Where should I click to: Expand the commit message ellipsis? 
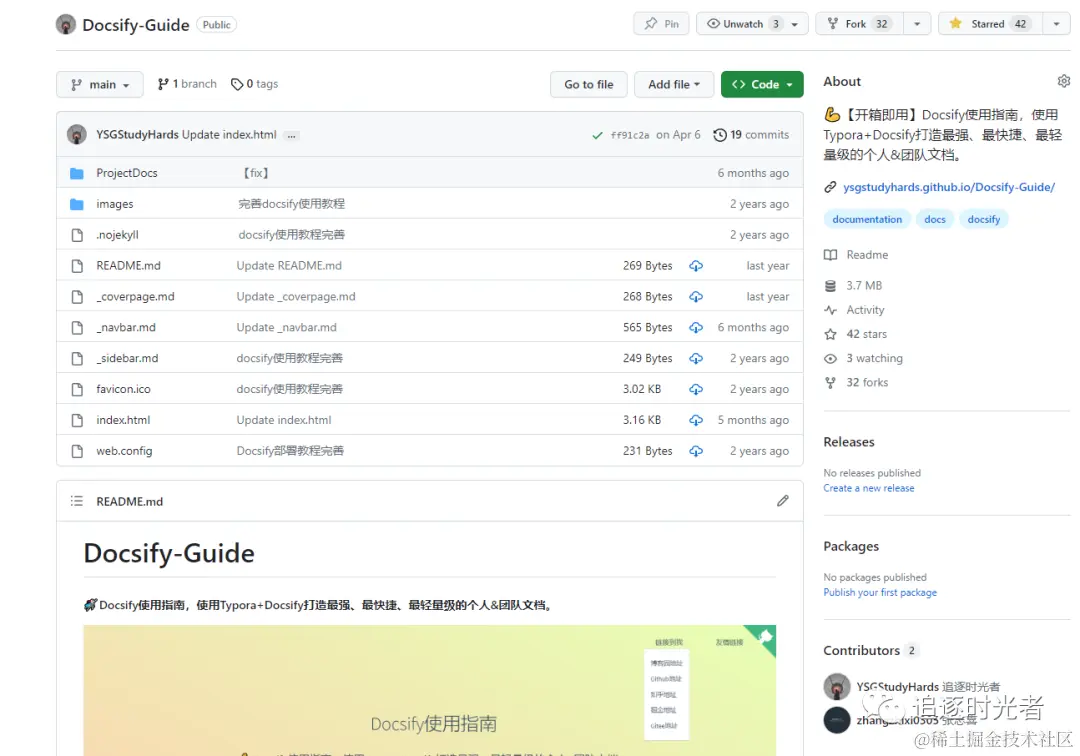pyautogui.click(x=291, y=136)
